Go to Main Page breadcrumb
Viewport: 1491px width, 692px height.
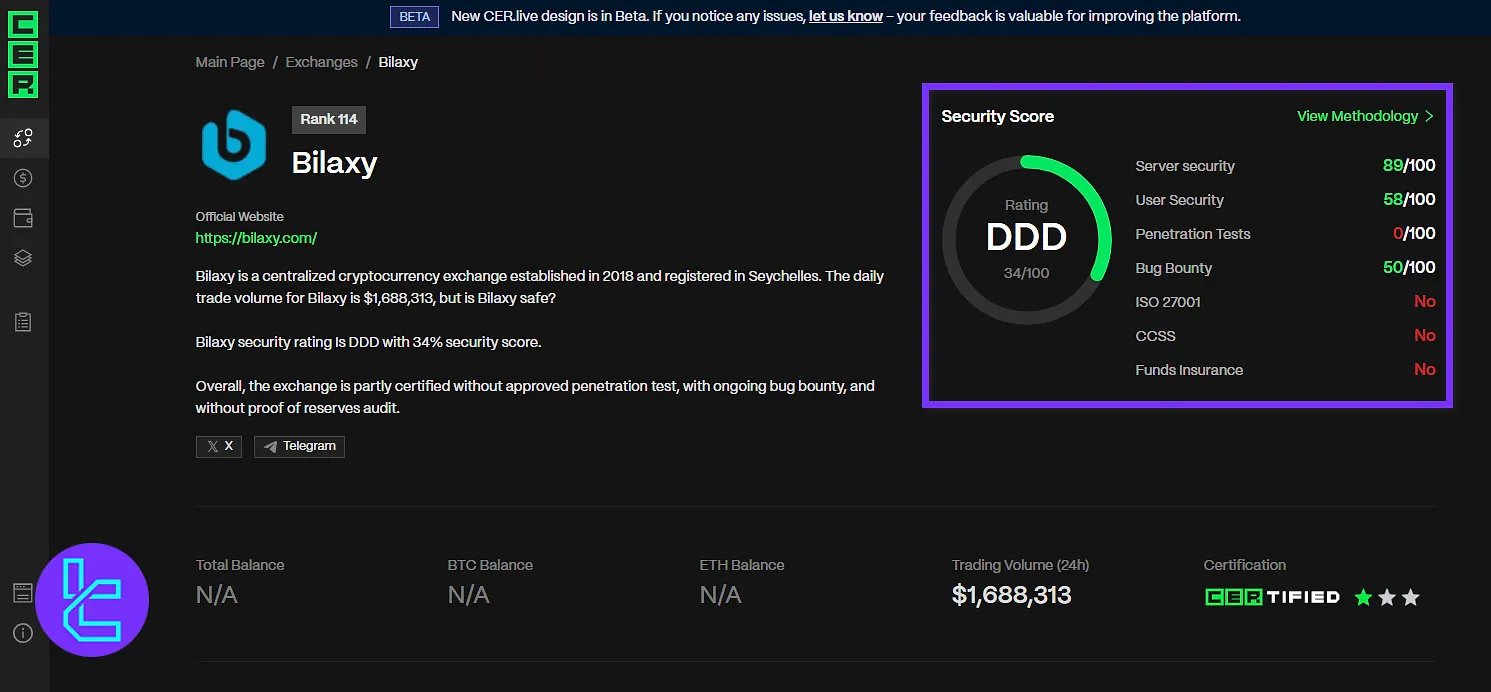tap(230, 62)
